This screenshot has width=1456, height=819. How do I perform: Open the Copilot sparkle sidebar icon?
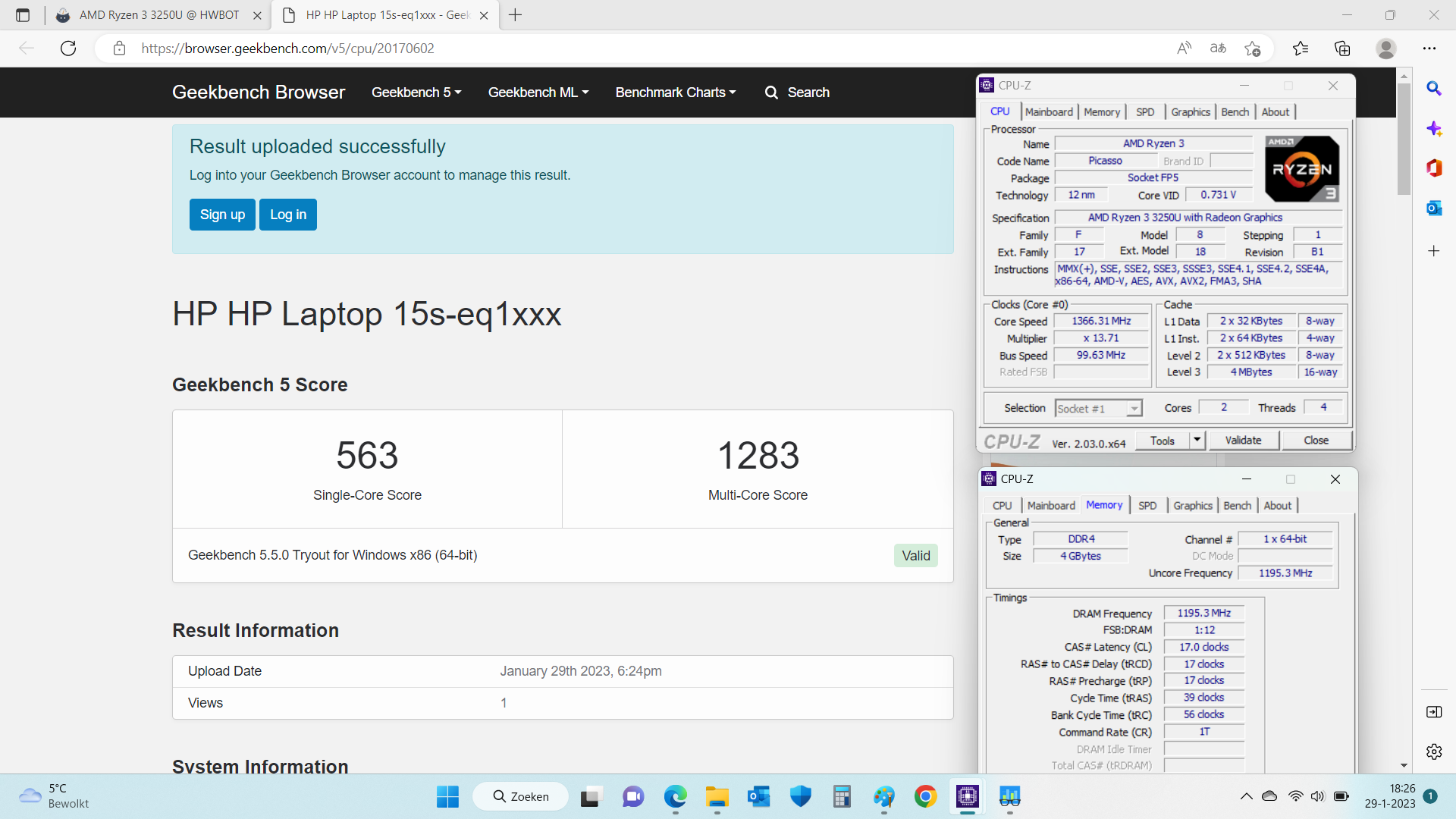pos(1434,129)
